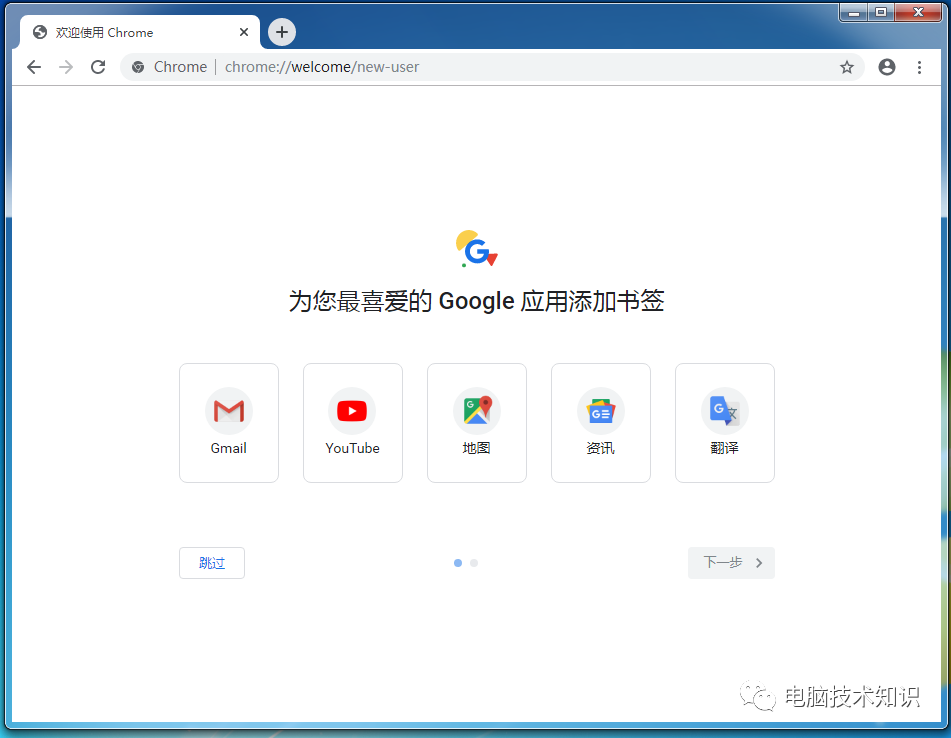The width and height of the screenshot is (951, 738).
Task: Click the back navigation arrow
Action: pyautogui.click(x=34, y=67)
